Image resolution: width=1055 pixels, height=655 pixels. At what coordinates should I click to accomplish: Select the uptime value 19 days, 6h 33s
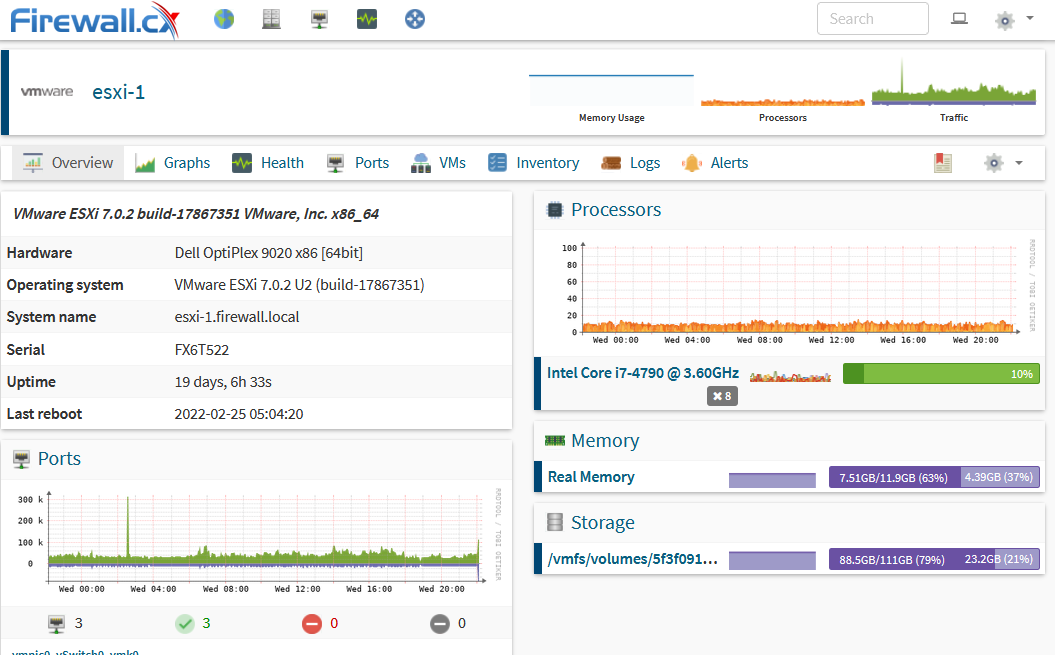click(x=223, y=382)
